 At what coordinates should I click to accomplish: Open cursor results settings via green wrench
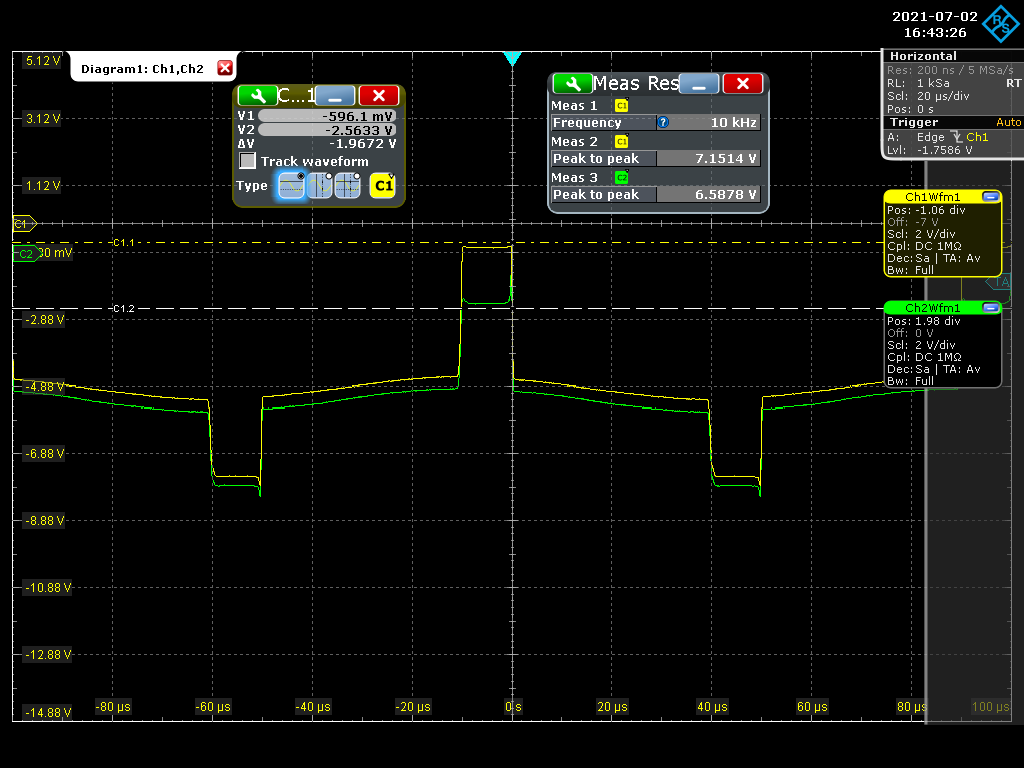point(258,96)
